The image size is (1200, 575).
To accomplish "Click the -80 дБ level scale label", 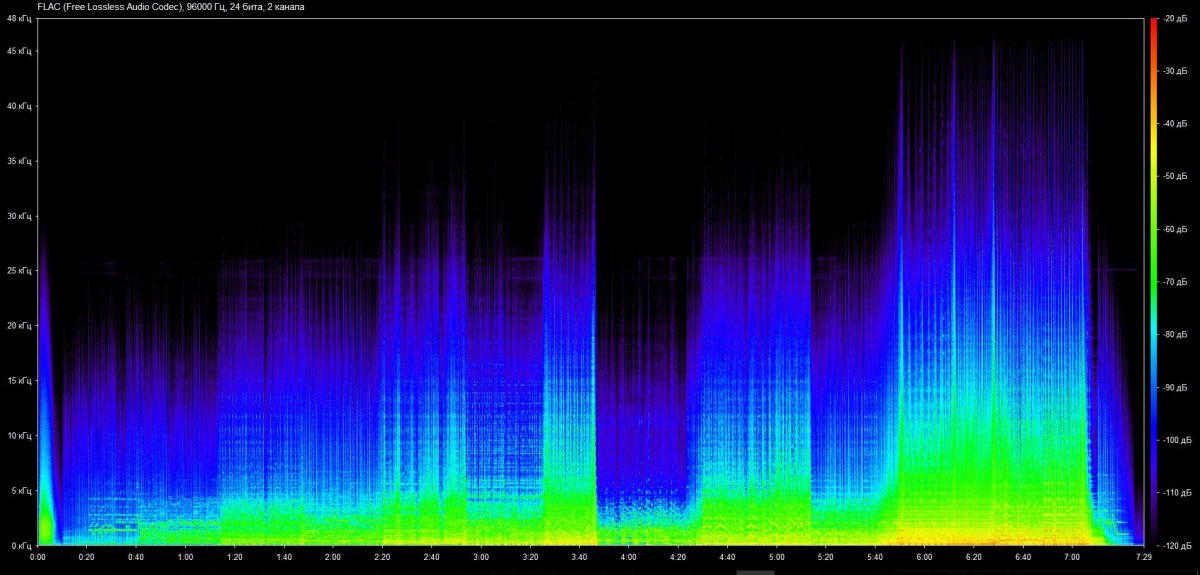I will (x=1176, y=335).
